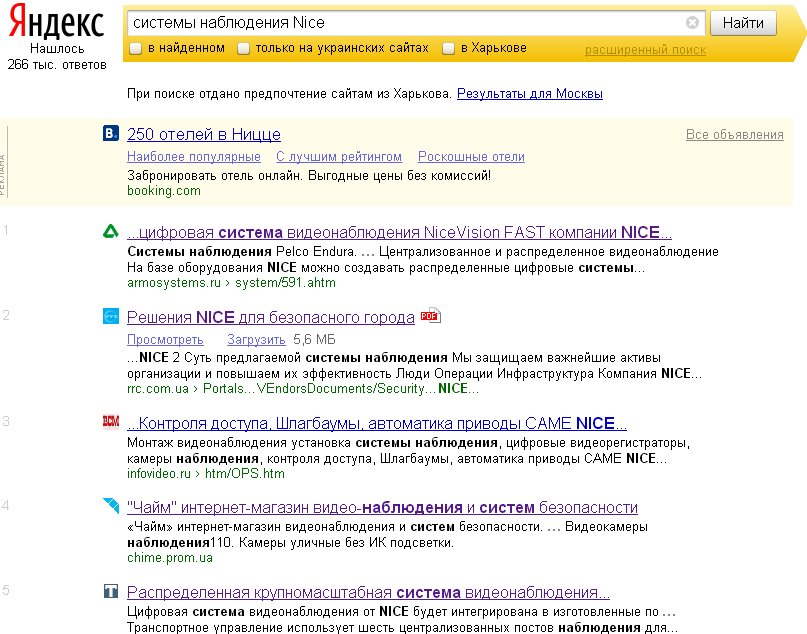Open the NiceVision FAST result title

(399, 233)
